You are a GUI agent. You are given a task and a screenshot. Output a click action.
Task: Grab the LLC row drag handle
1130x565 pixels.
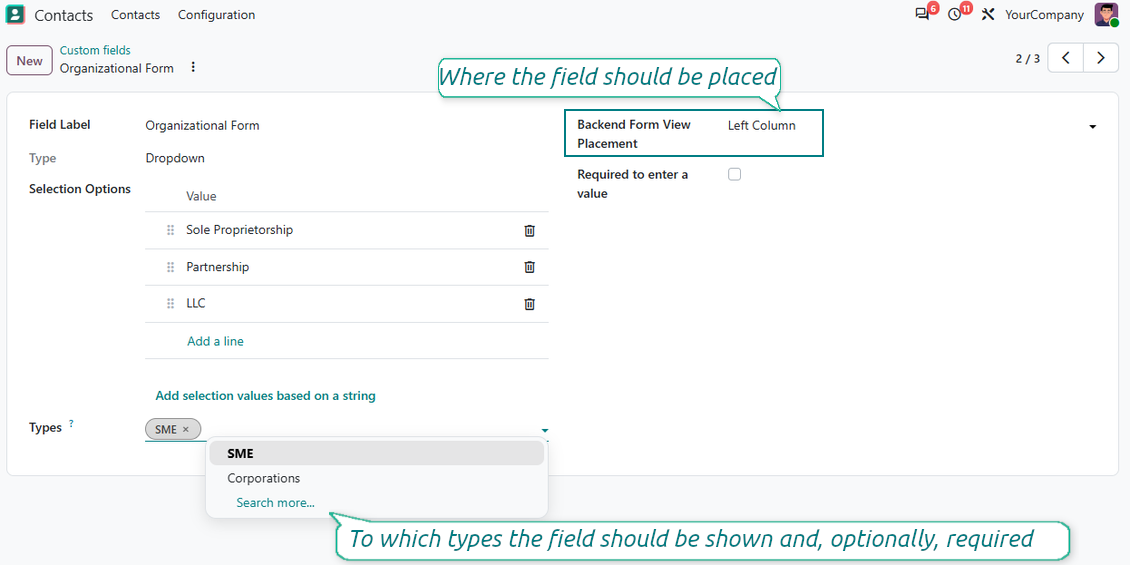coord(171,303)
